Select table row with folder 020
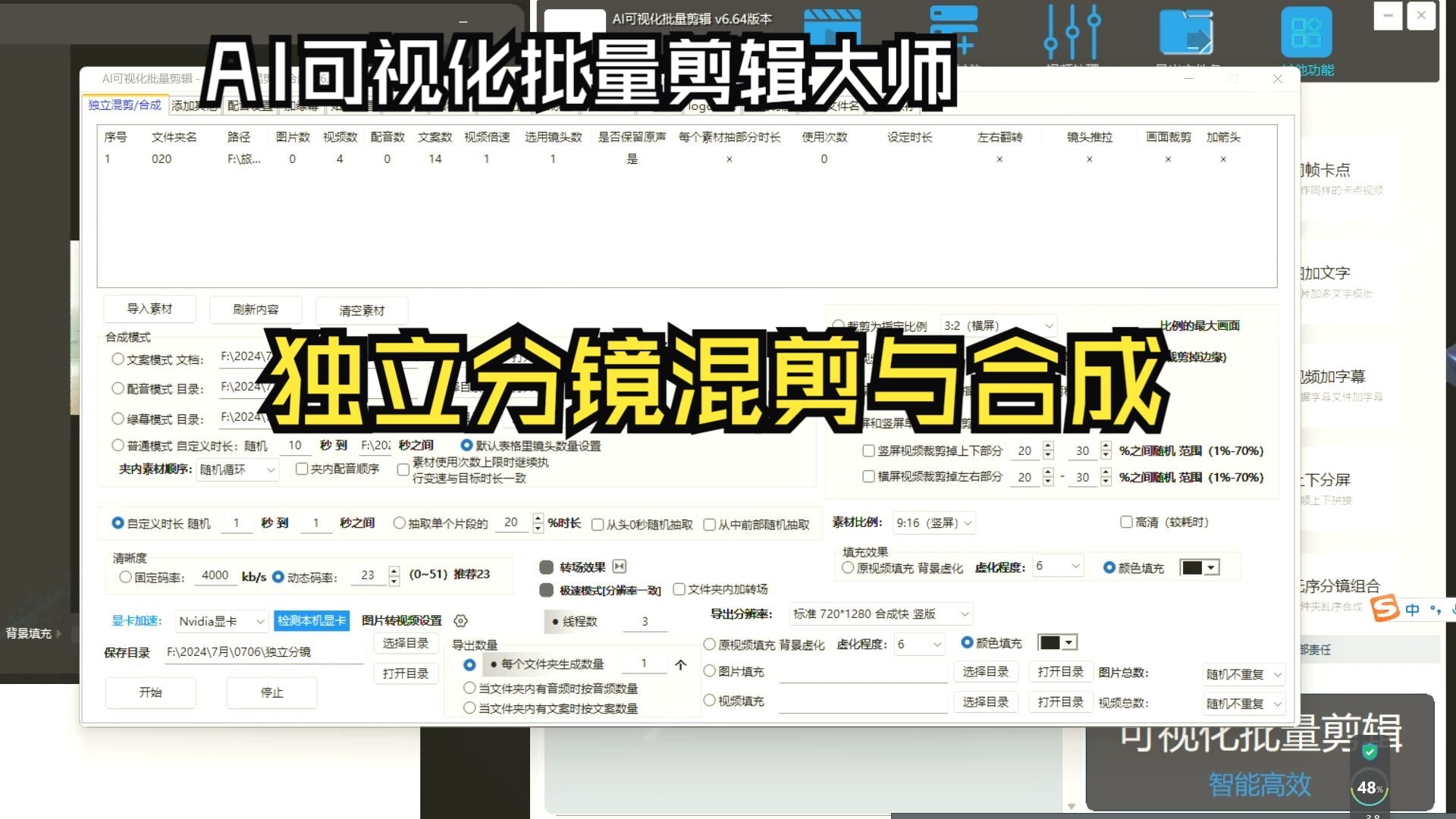Screen dimensions: 1456x819 [x=686, y=159]
